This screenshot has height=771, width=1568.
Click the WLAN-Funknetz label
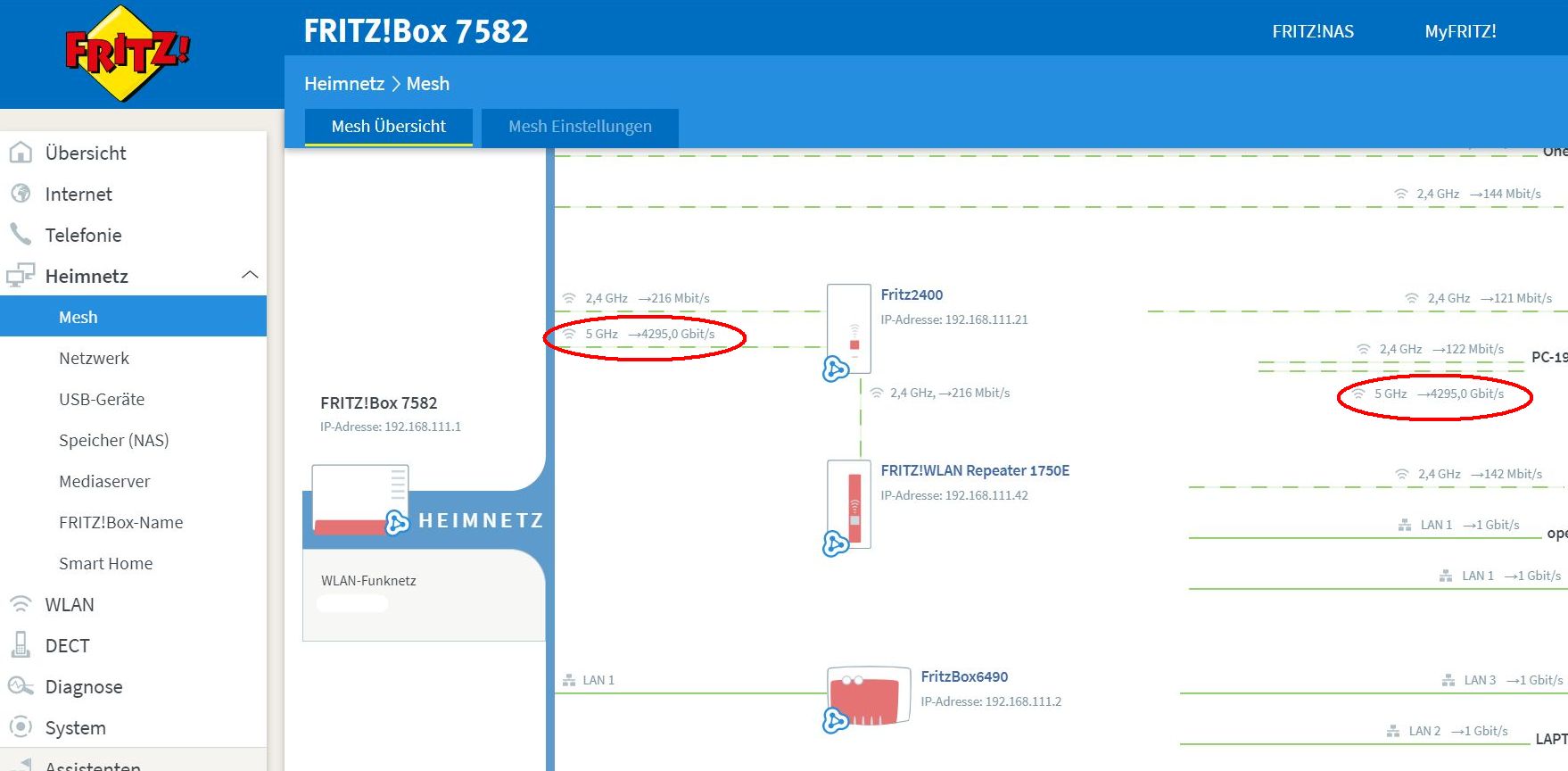(x=368, y=580)
